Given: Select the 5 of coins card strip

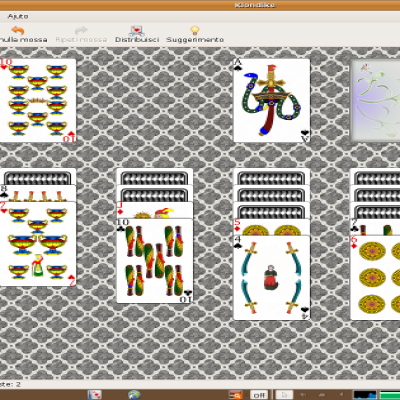Looking at the screenshot, I should click(x=272, y=227).
